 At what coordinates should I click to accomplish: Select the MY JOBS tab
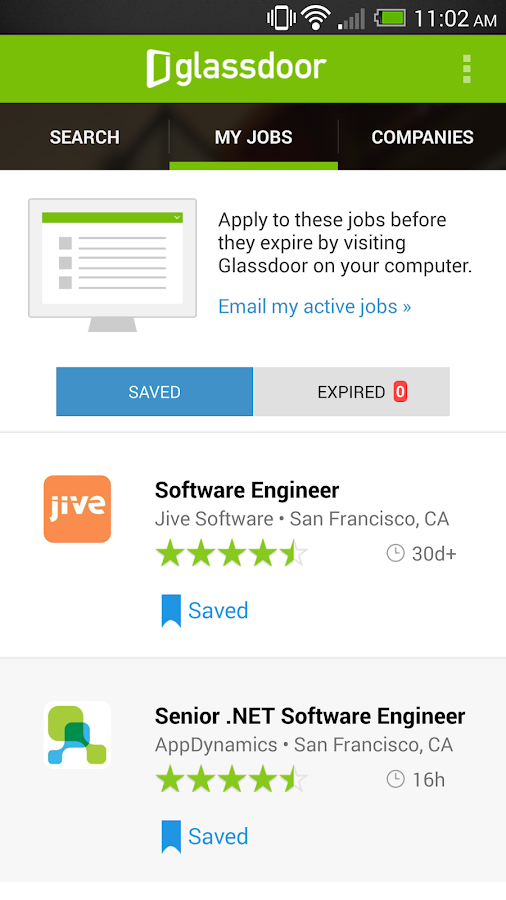click(x=254, y=137)
